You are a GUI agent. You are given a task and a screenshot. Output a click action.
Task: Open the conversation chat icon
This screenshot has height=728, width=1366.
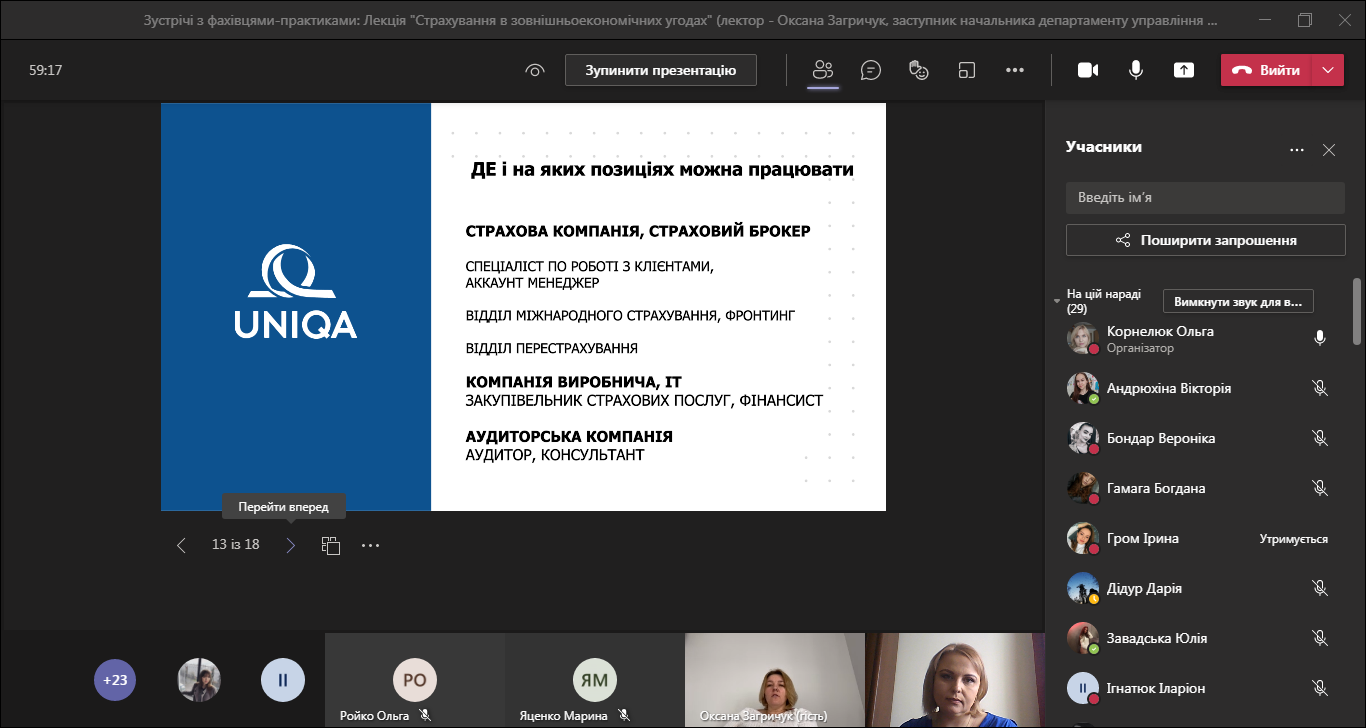[x=871, y=70]
